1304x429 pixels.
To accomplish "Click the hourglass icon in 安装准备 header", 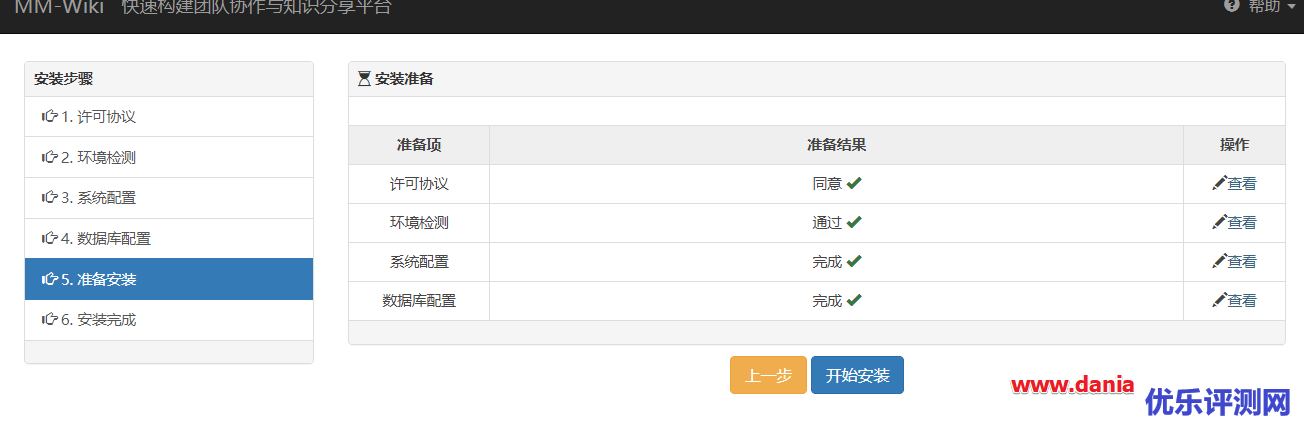I will pos(364,78).
